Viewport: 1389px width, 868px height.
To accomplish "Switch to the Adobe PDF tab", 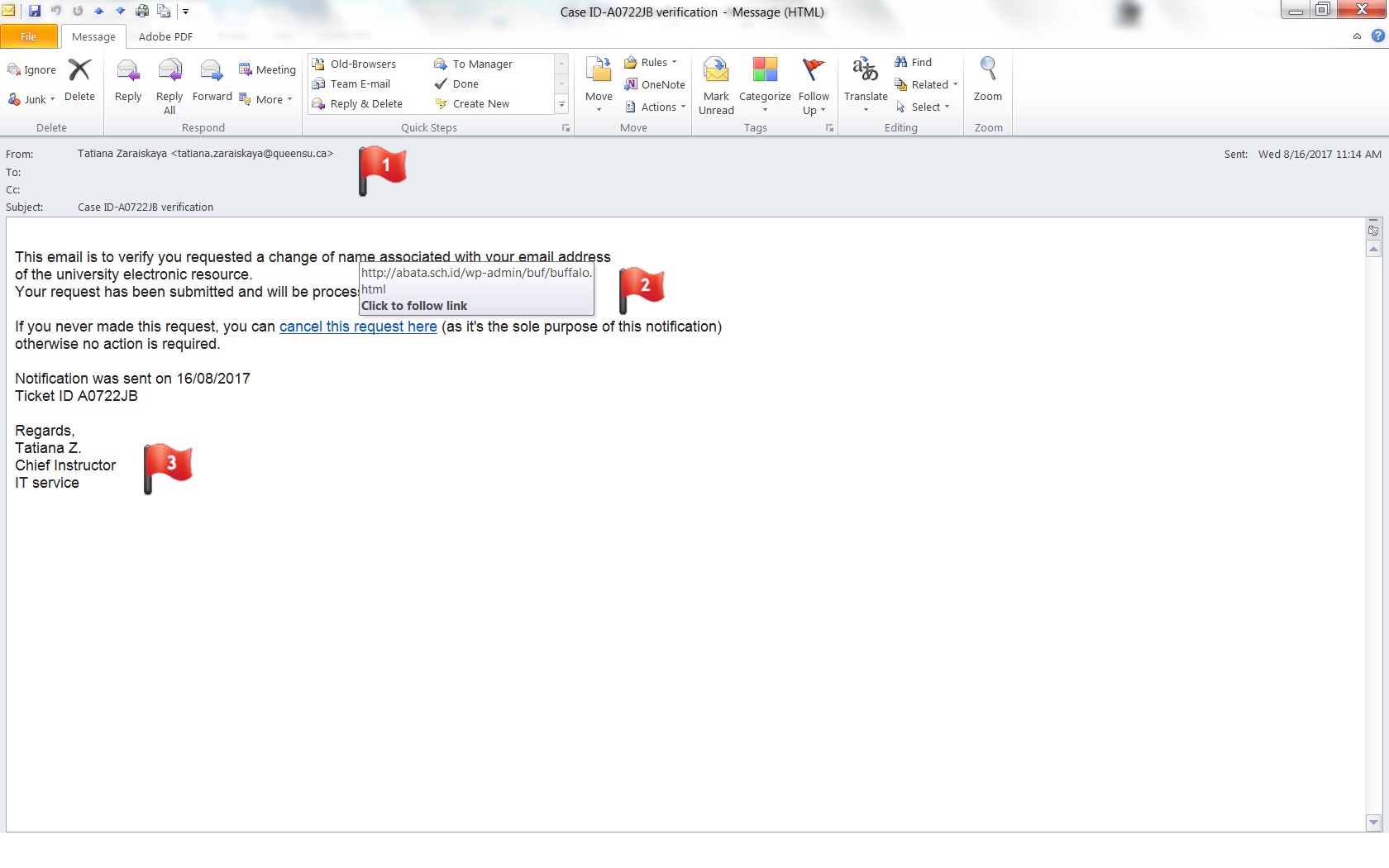I will click(165, 36).
